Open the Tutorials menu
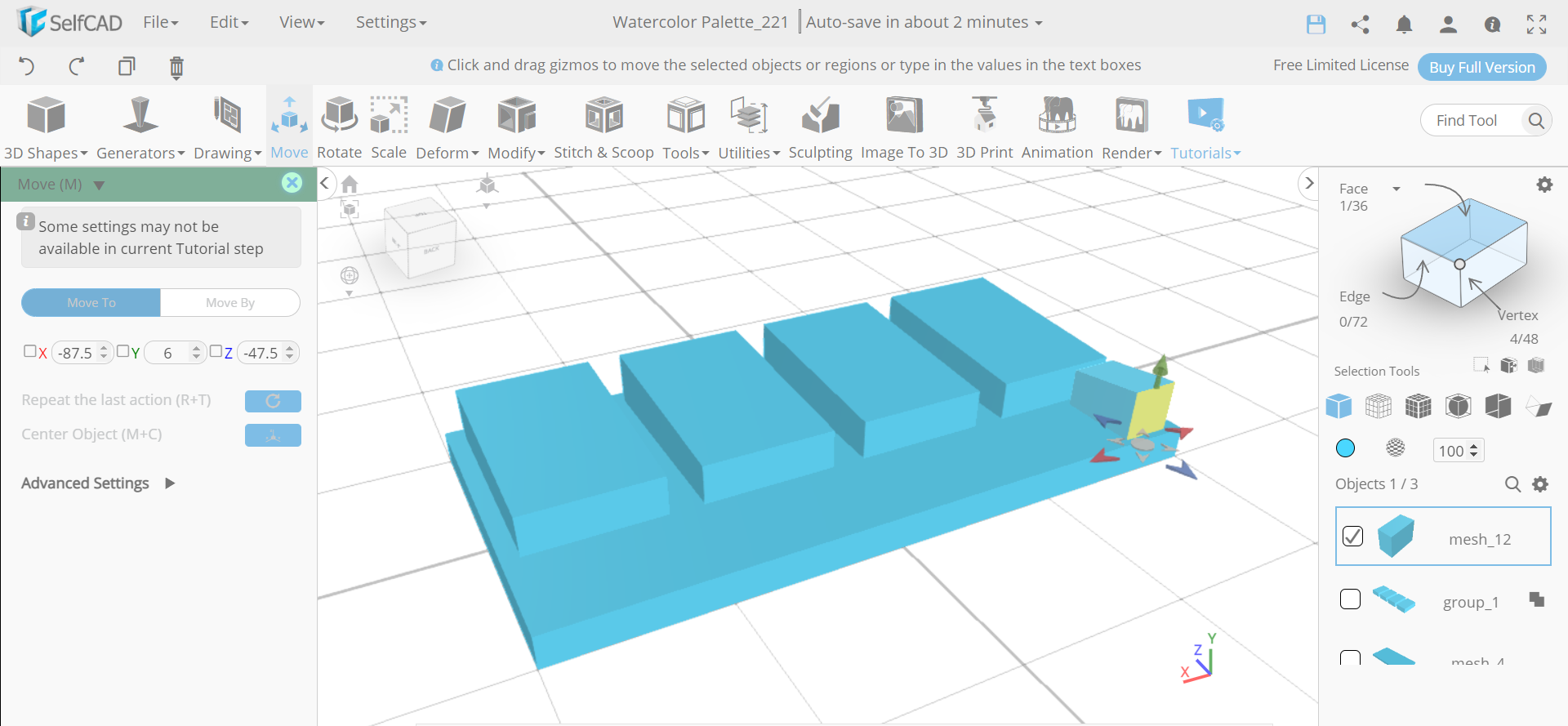Image resolution: width=1568 pixels, height=726 pixels. [x=1205, y=127]
